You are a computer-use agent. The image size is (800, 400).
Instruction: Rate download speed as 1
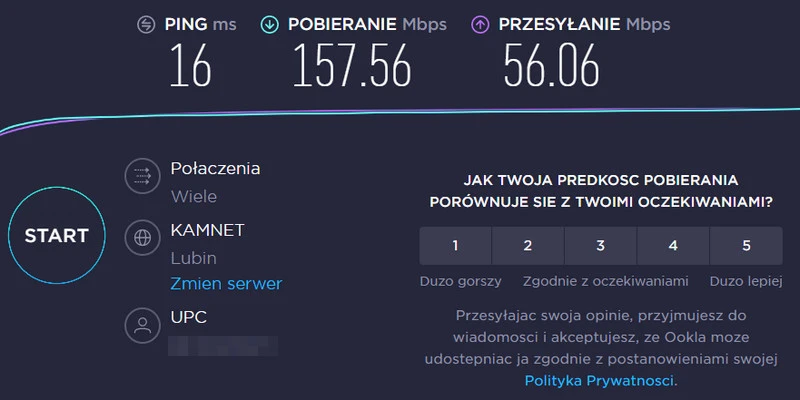pos(455,246)
